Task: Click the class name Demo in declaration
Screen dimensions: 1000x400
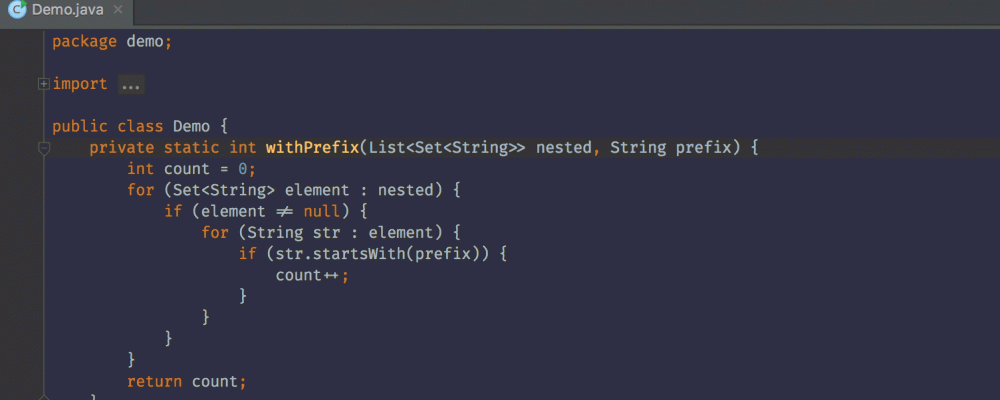Action: click(x=191, y=127)
